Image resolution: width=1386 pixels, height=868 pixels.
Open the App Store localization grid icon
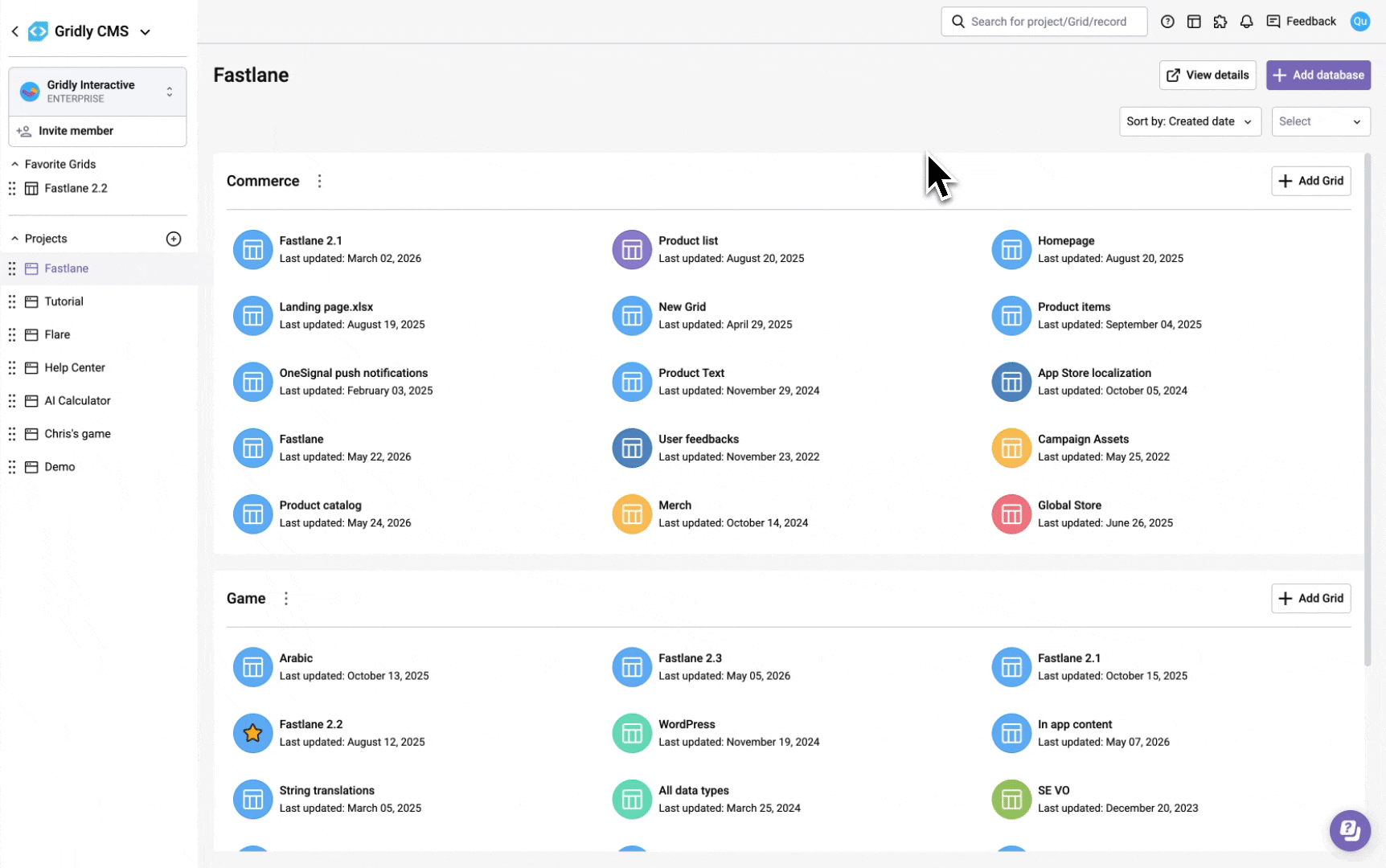[x=1011, y=382]
